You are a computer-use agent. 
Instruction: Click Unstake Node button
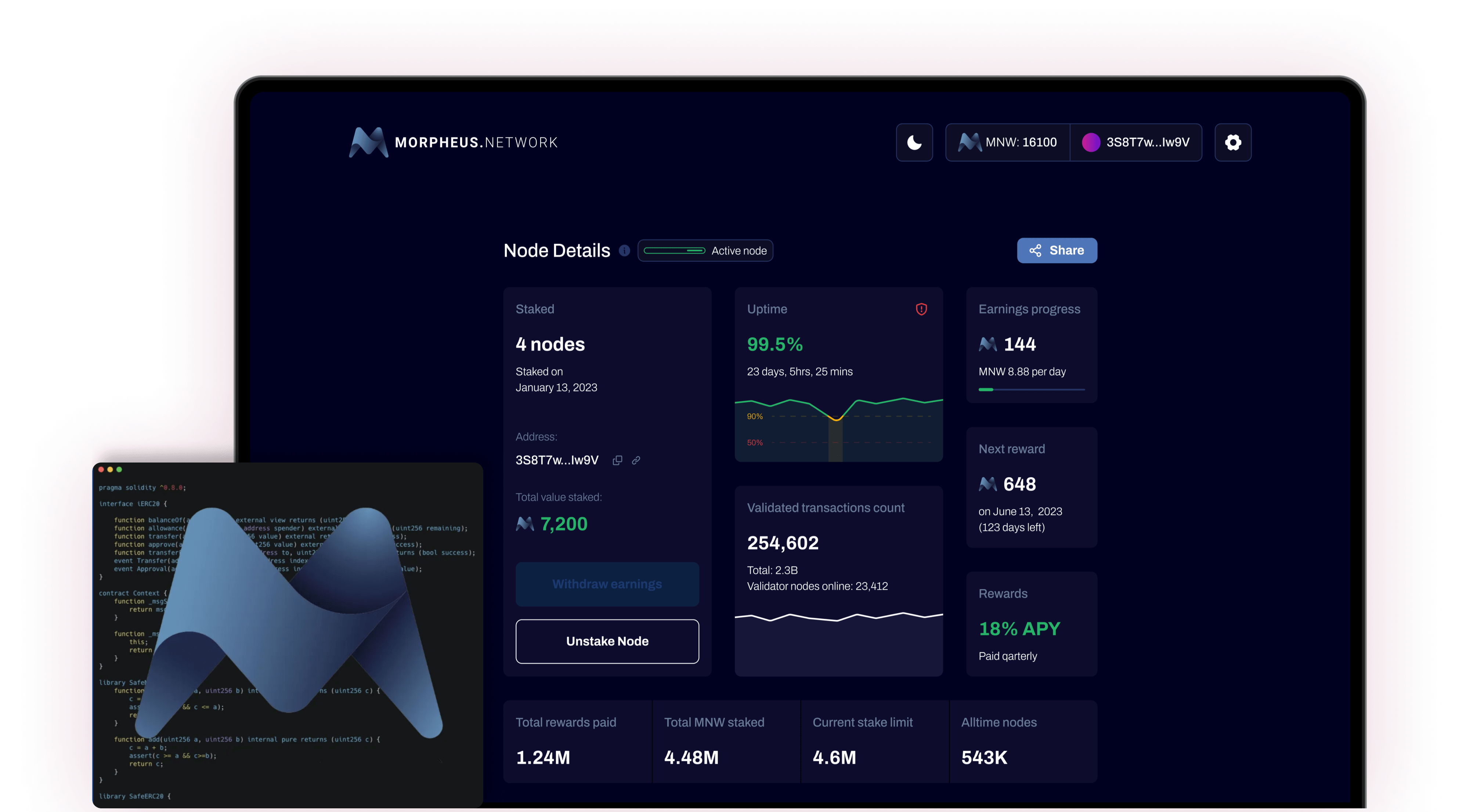click(x=607, y=641)
